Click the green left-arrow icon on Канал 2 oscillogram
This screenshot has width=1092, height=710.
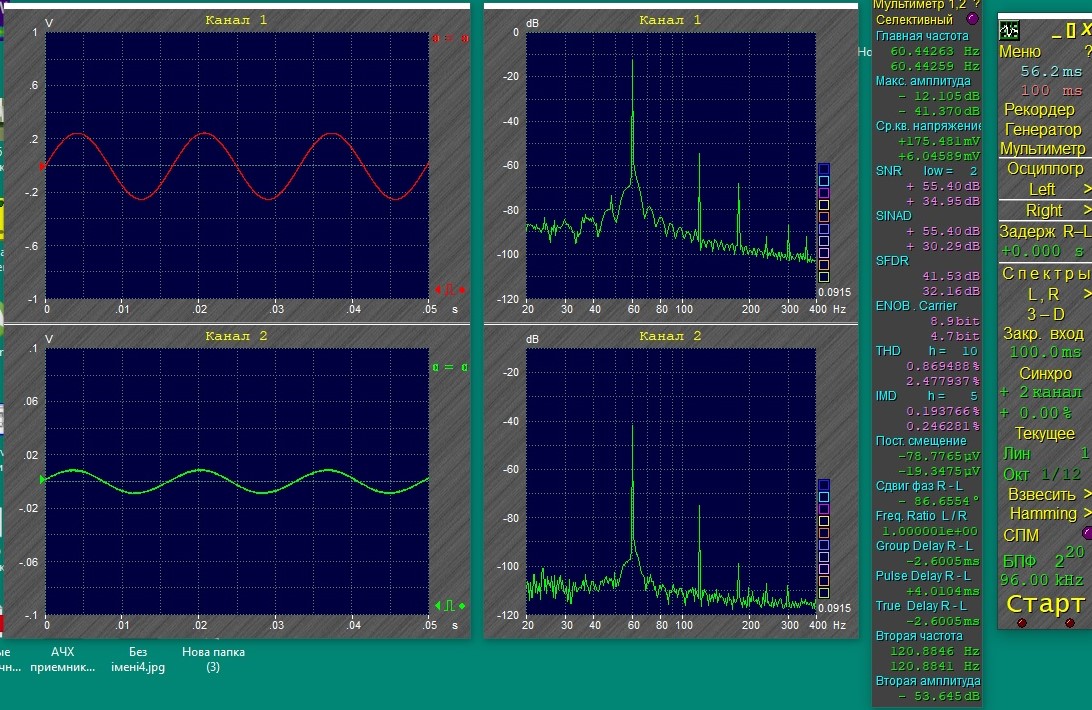click(x=438, y=605)
